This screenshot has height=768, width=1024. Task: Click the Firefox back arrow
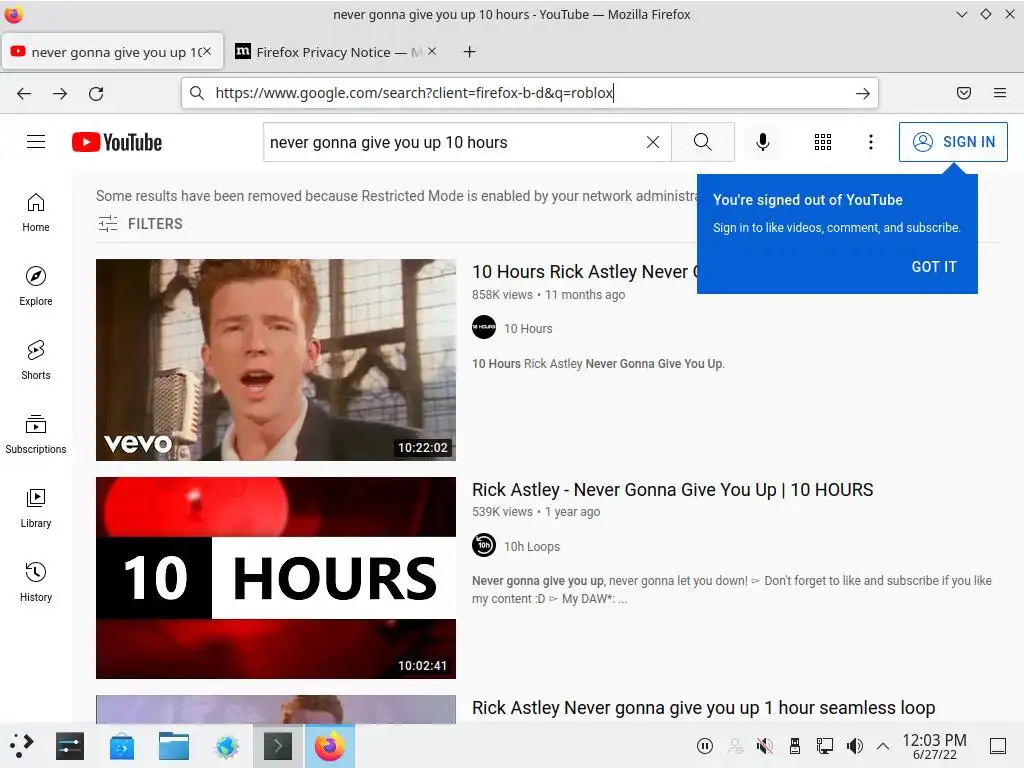tap(24, 93)
